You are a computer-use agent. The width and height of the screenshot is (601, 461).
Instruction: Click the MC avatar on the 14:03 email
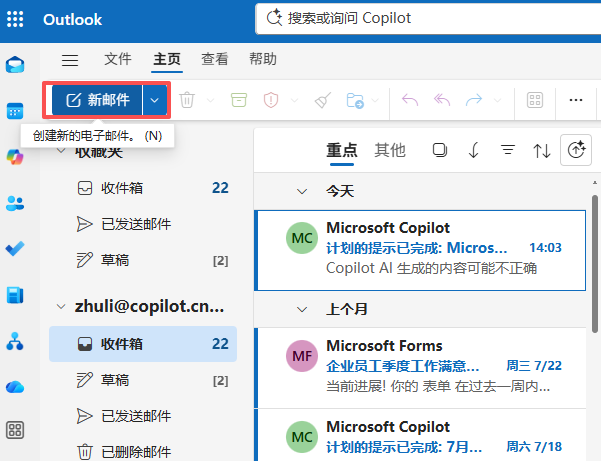point(302,238)
